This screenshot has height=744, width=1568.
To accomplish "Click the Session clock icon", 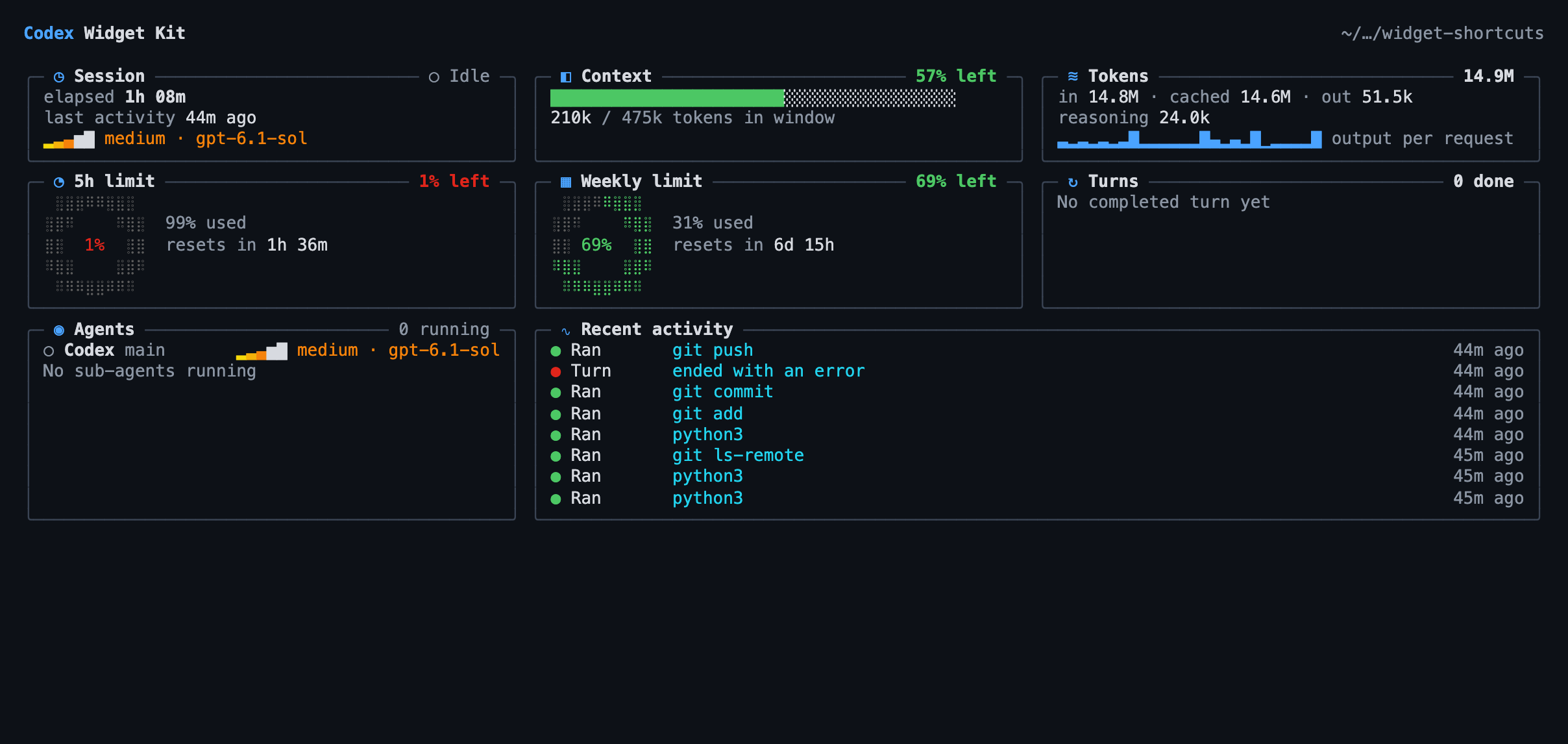I will pyautogui.click(x=59, y=77).
